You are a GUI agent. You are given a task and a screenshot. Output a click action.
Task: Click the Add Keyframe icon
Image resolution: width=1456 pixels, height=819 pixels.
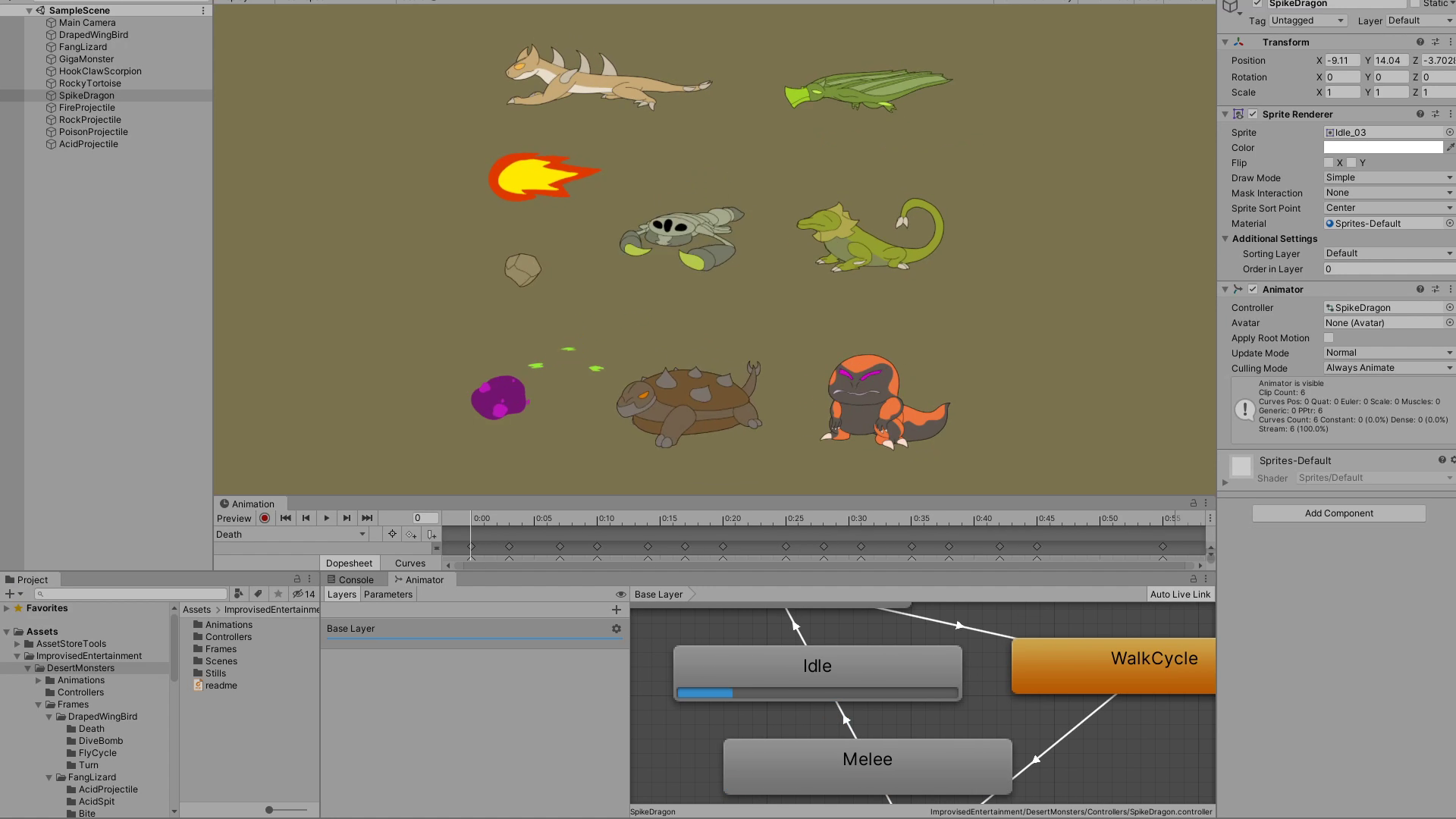pos(411,535)
